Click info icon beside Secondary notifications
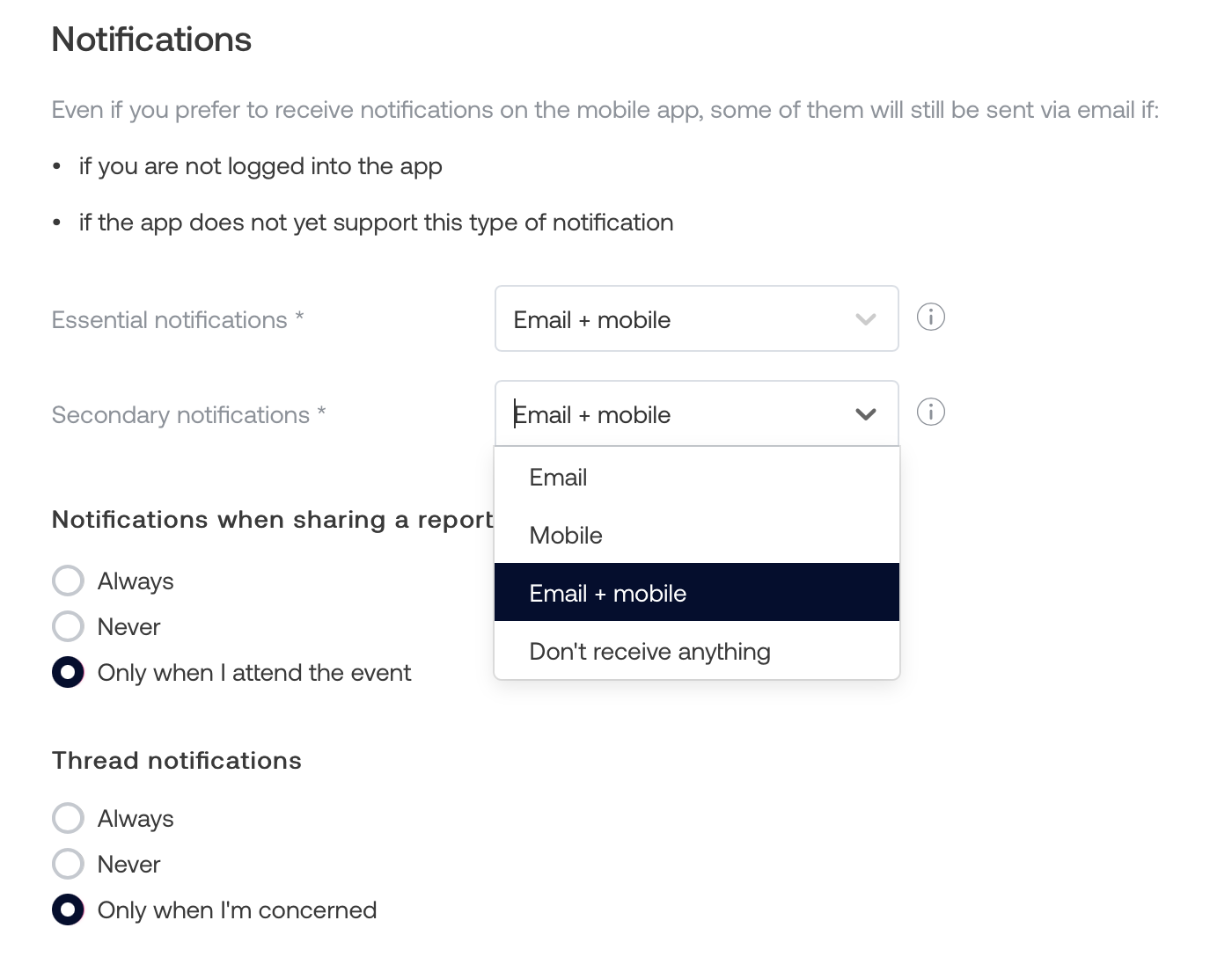The width and height of the screenshot is (1232, 957). [930, 412]
